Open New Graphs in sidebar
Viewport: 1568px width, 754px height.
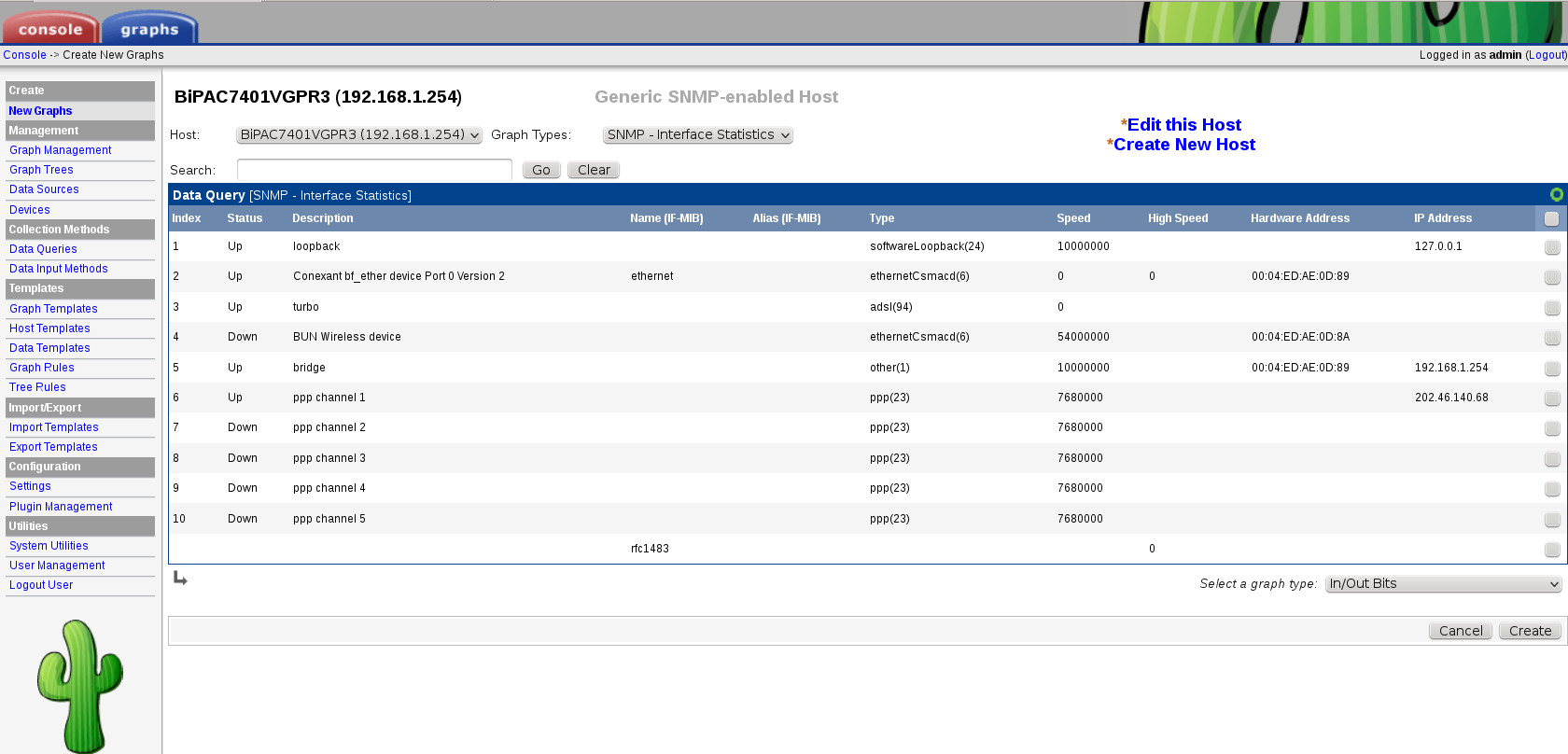[x=40, y=111]
